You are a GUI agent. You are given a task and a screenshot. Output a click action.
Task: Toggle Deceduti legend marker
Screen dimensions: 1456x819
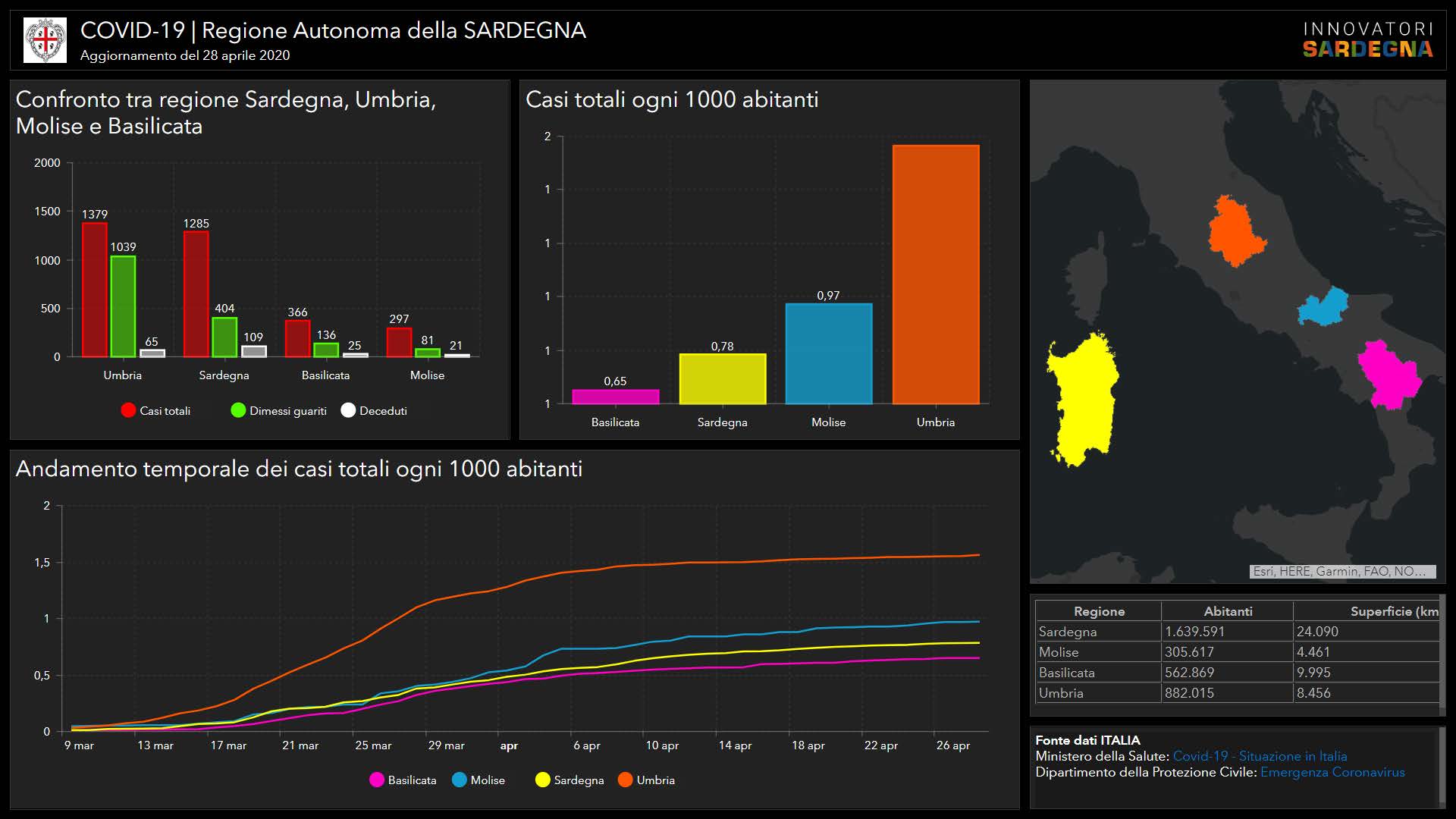click(x=348, y=410)
